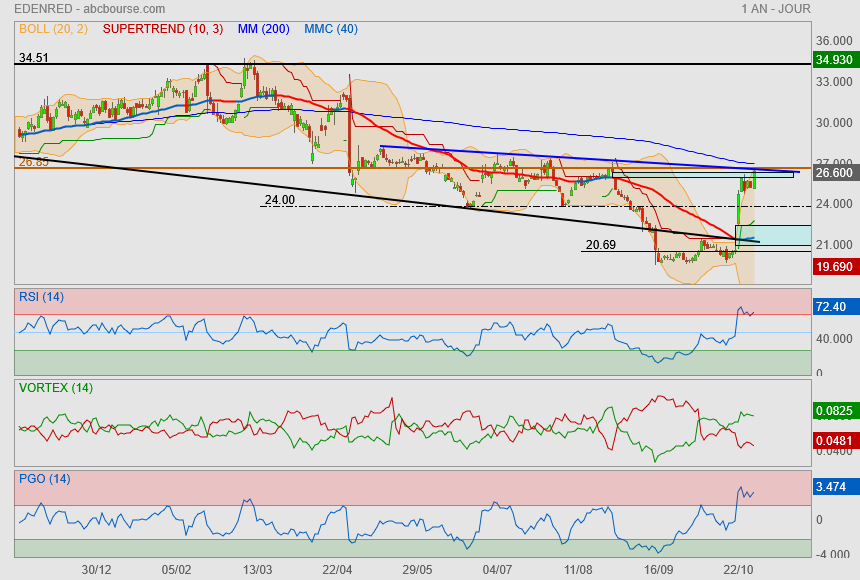
Task: Select the VORTEX (14) panel label
Action: pos(56,388)
